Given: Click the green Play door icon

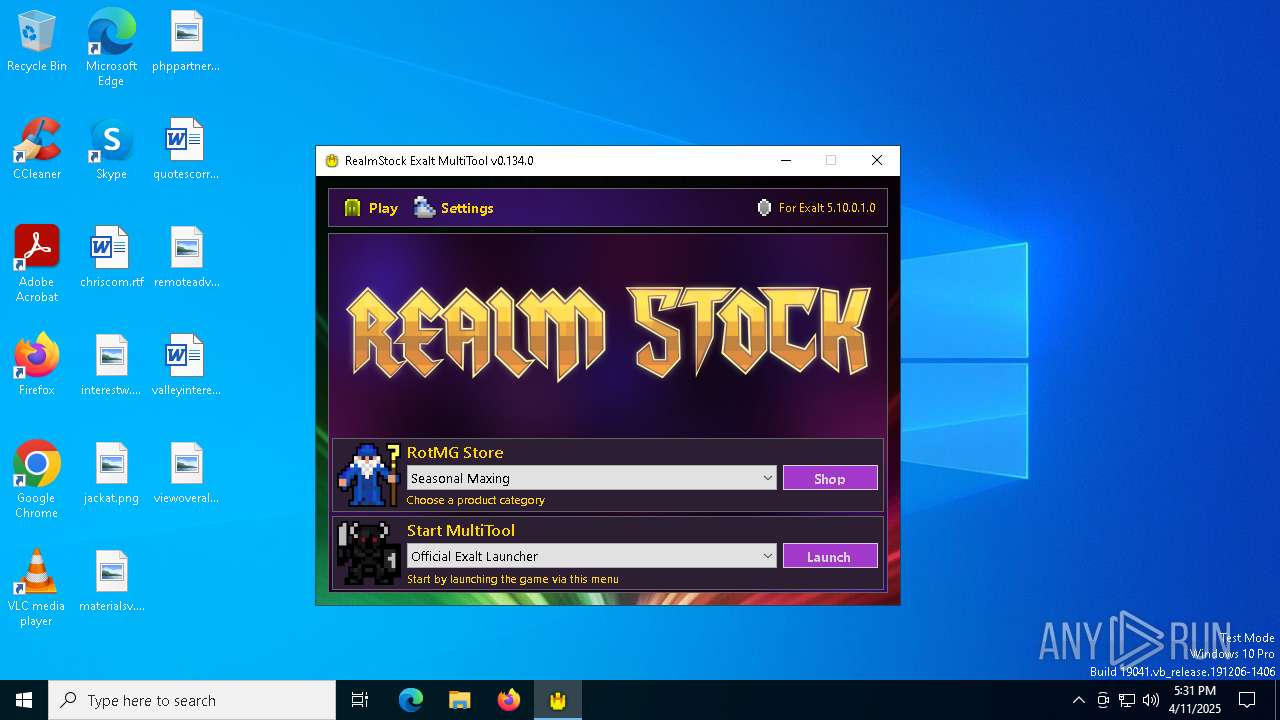Looking at the screenshot, I should click(352, 208).
